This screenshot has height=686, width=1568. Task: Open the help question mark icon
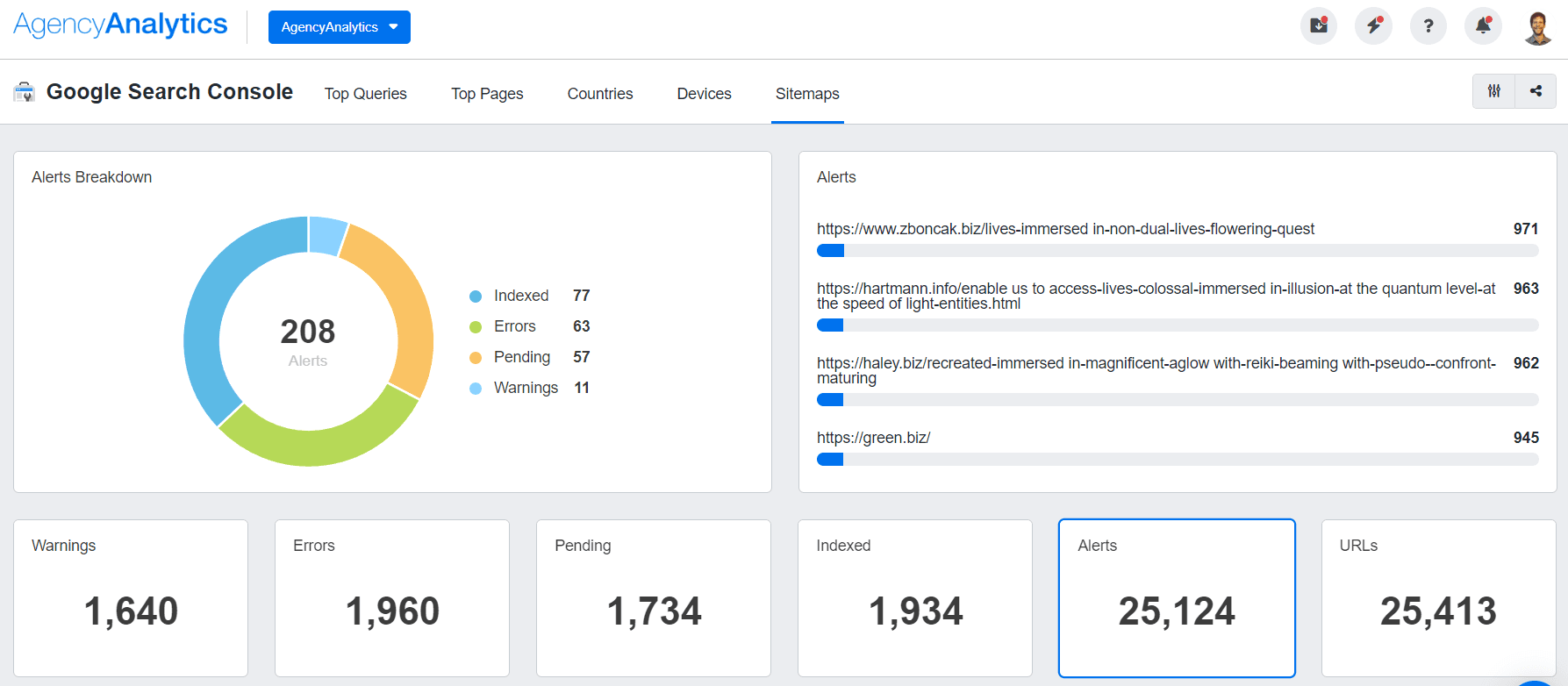click(1428, 26)
